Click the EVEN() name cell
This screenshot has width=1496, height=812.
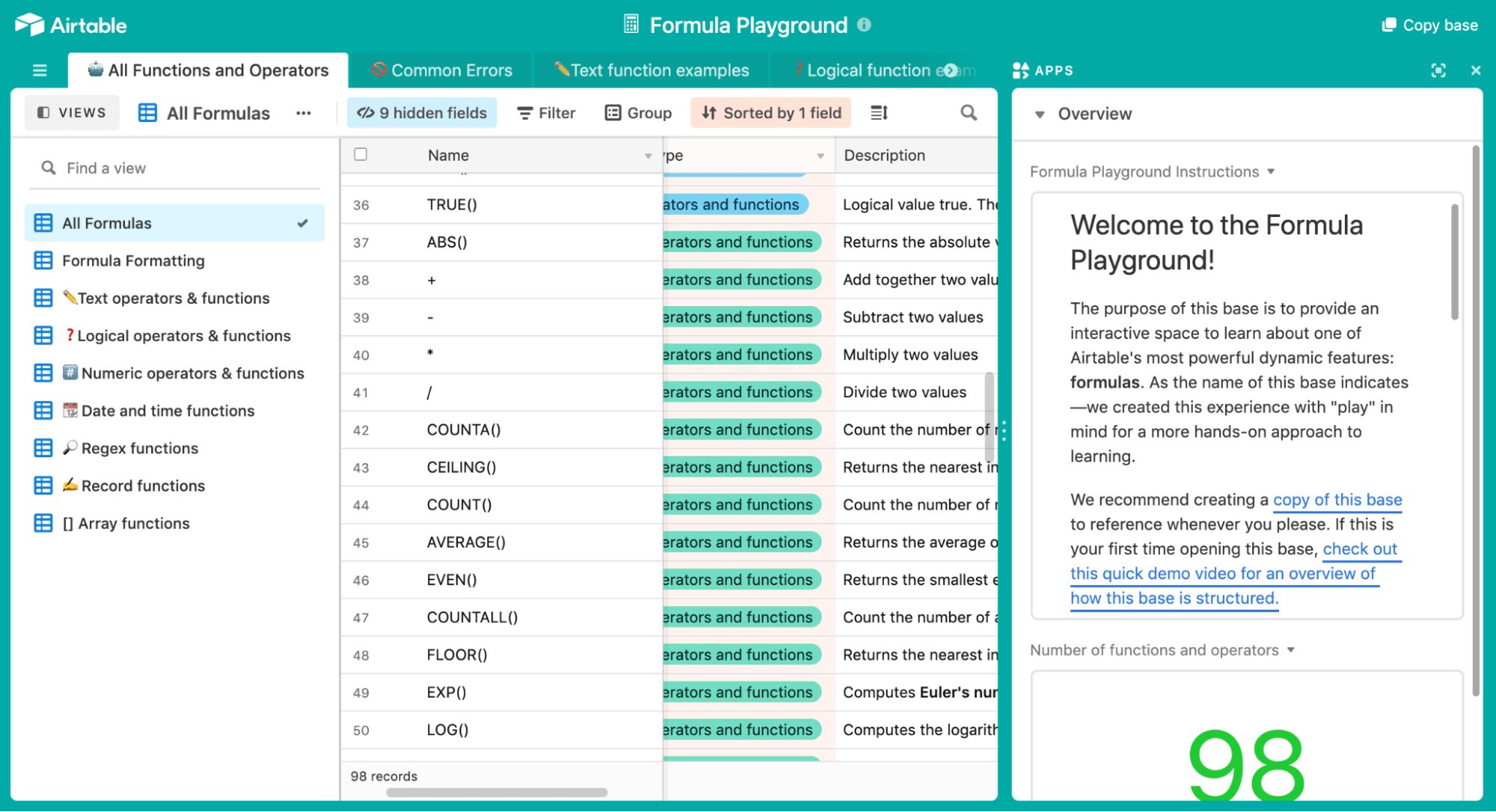point(501,579)
